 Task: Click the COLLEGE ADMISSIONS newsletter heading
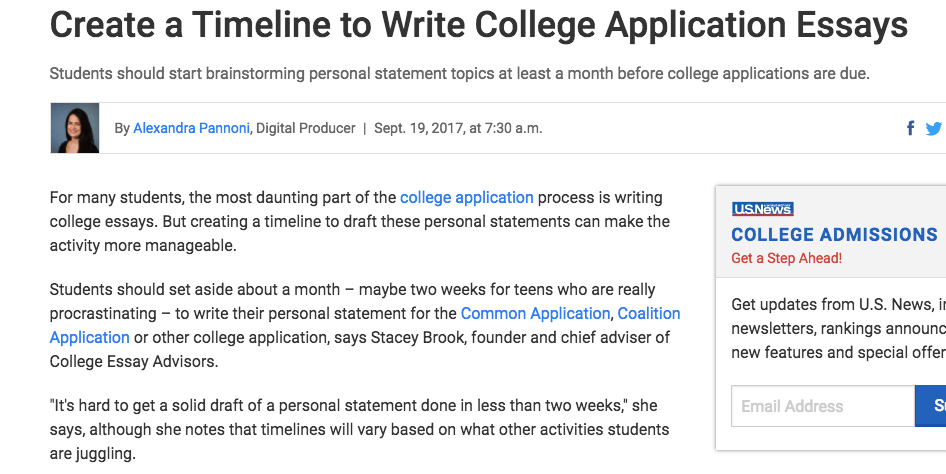[834, 235]
